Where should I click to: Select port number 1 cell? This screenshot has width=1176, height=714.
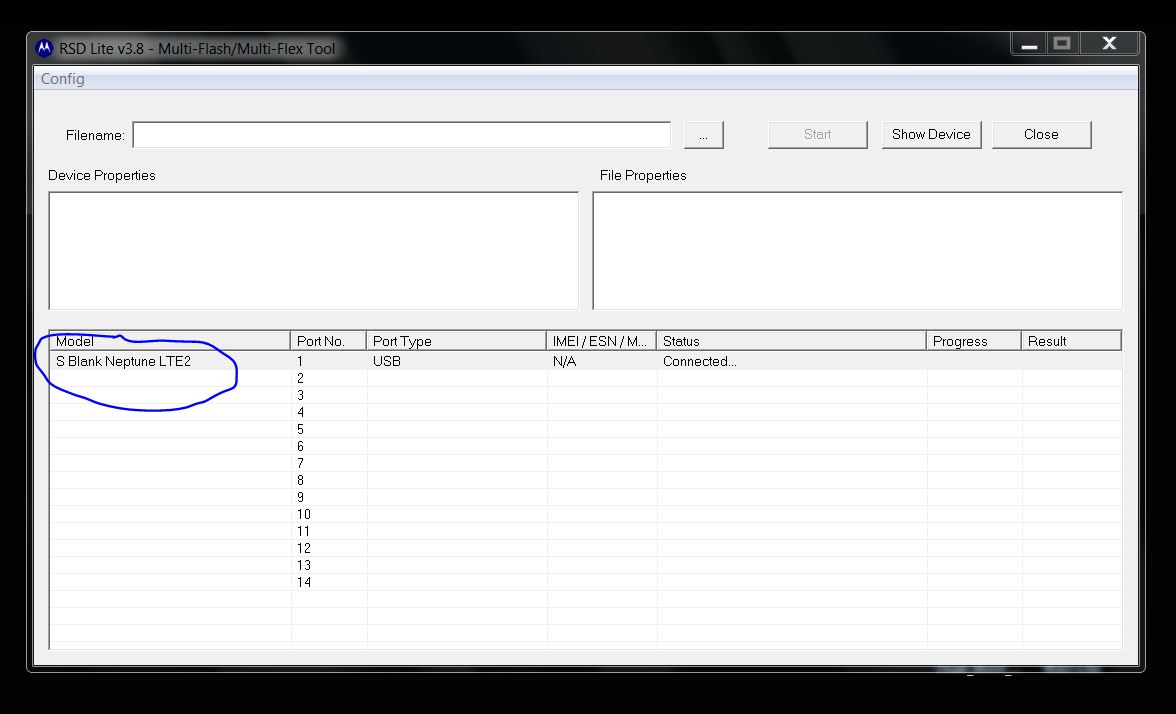[x=329, y=361]
